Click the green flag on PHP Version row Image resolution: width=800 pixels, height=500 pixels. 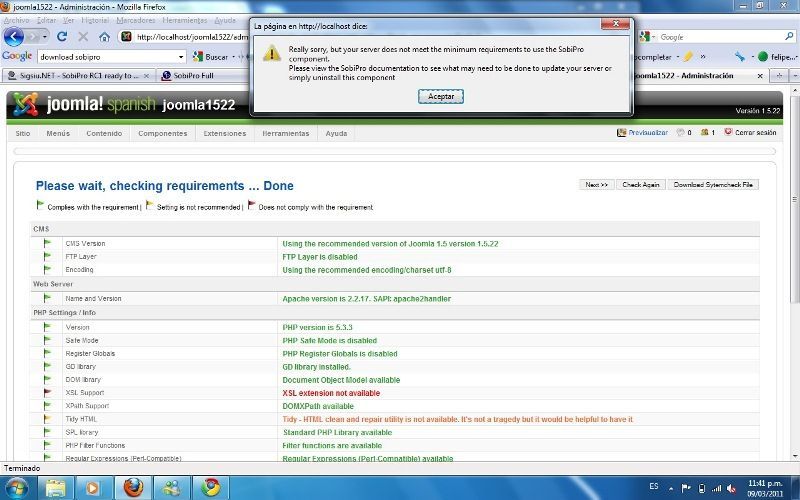point(47,327)
